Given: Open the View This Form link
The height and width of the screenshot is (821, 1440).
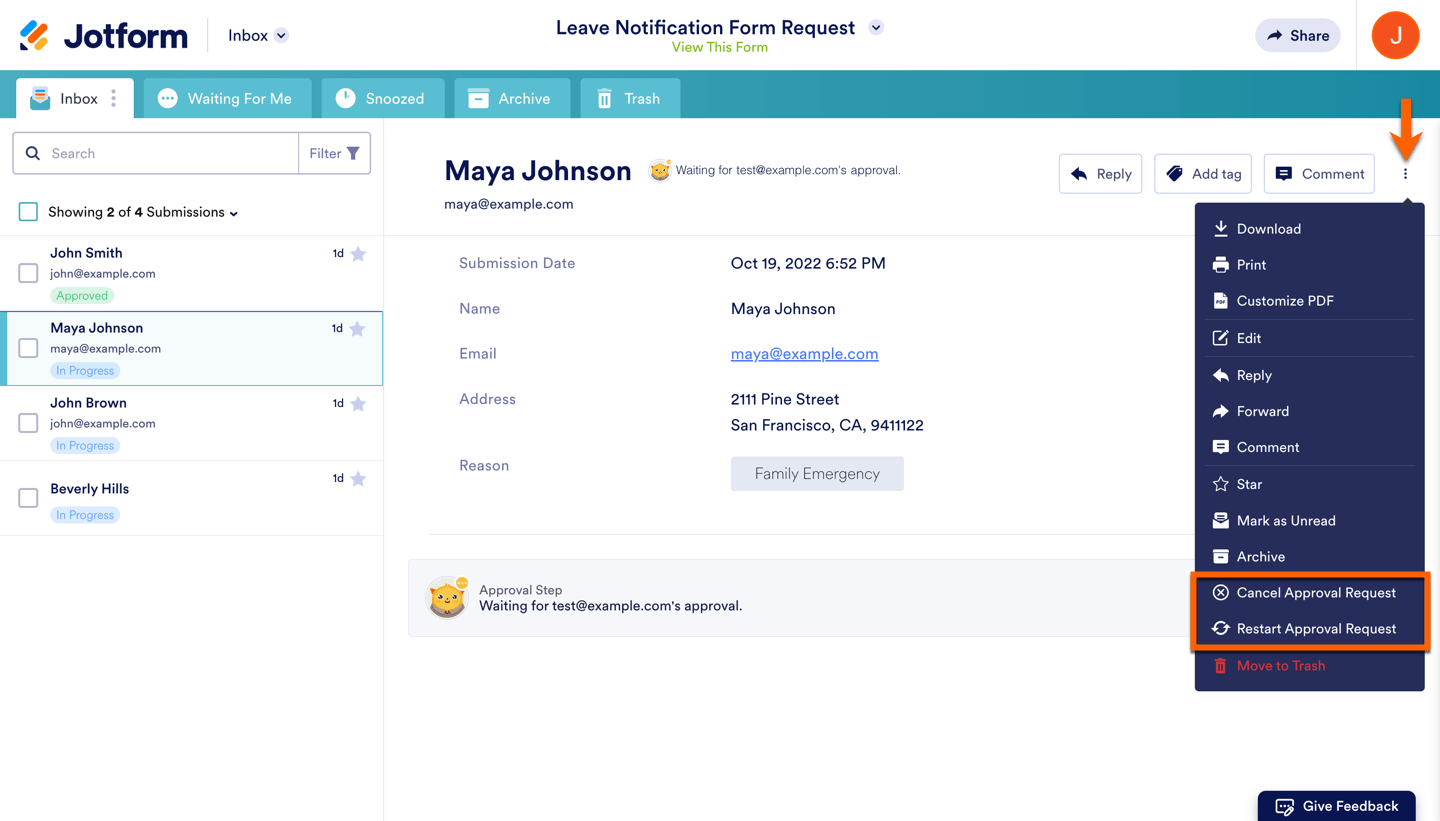Looking at the screenshot, I should pyautogui.click(x=719, y=47).
